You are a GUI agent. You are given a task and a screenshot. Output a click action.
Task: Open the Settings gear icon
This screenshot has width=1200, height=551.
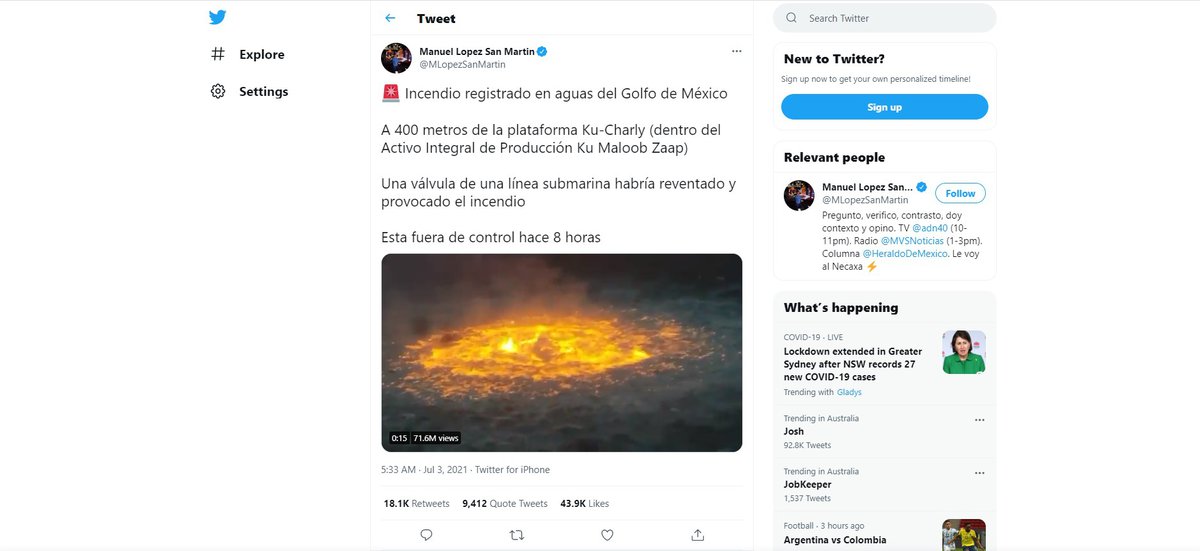(218, 91)
